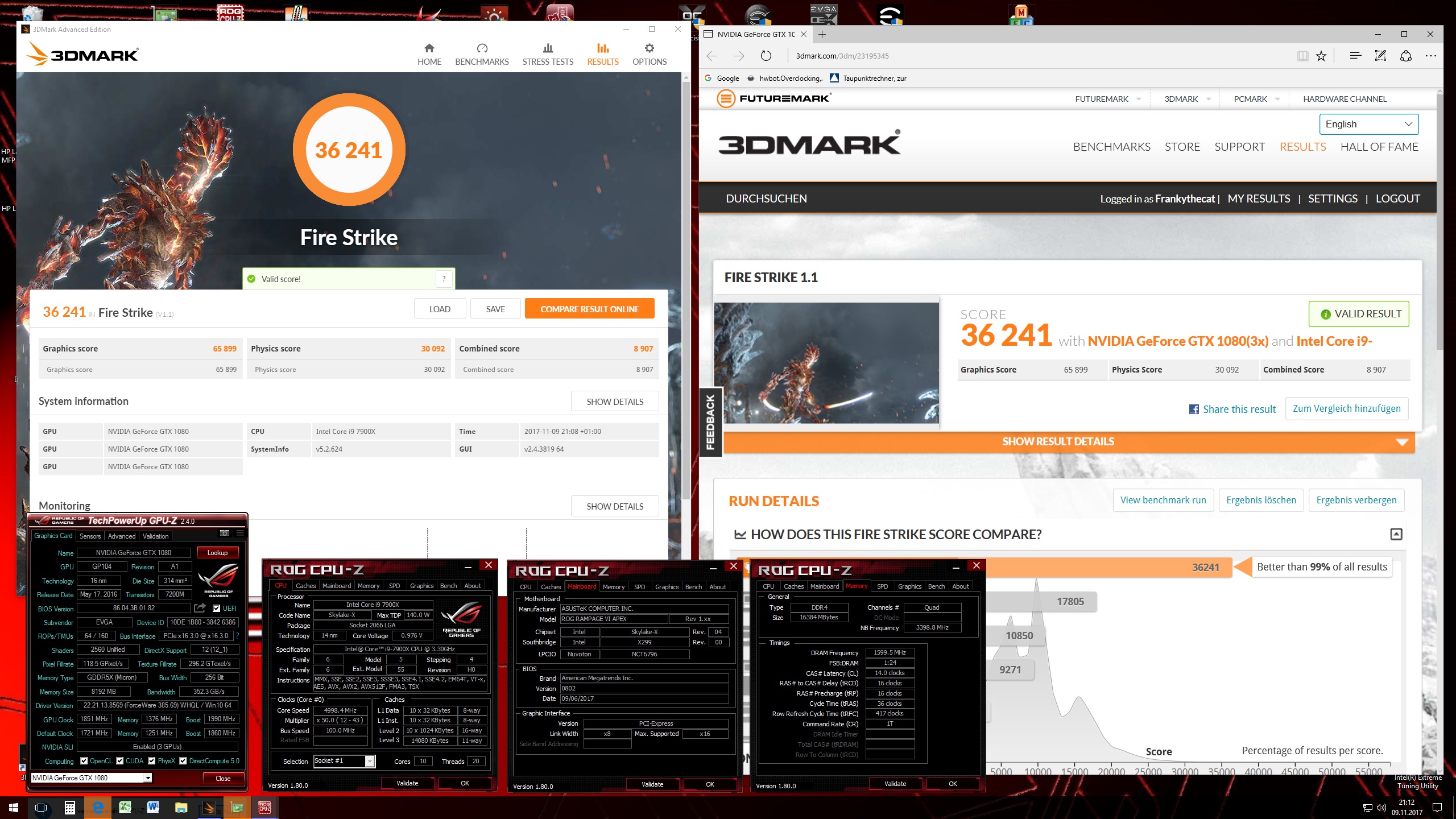Screen dimensions: 1456x819
Task: Open Microsoft Edge from taskbar
Action: [98, 807]
